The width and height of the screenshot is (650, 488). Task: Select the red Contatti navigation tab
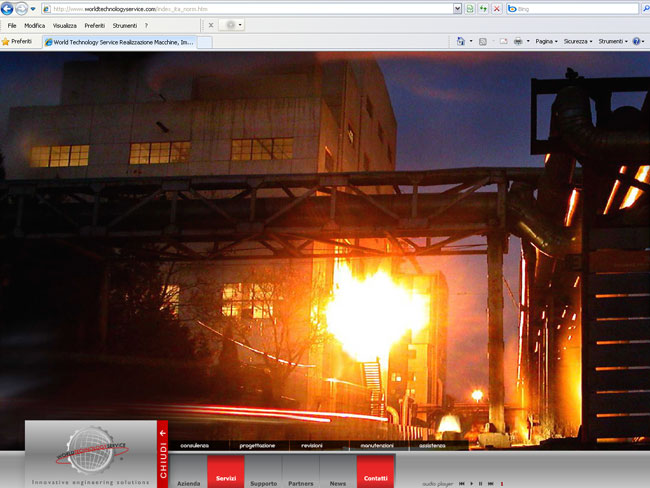point(376,472)
